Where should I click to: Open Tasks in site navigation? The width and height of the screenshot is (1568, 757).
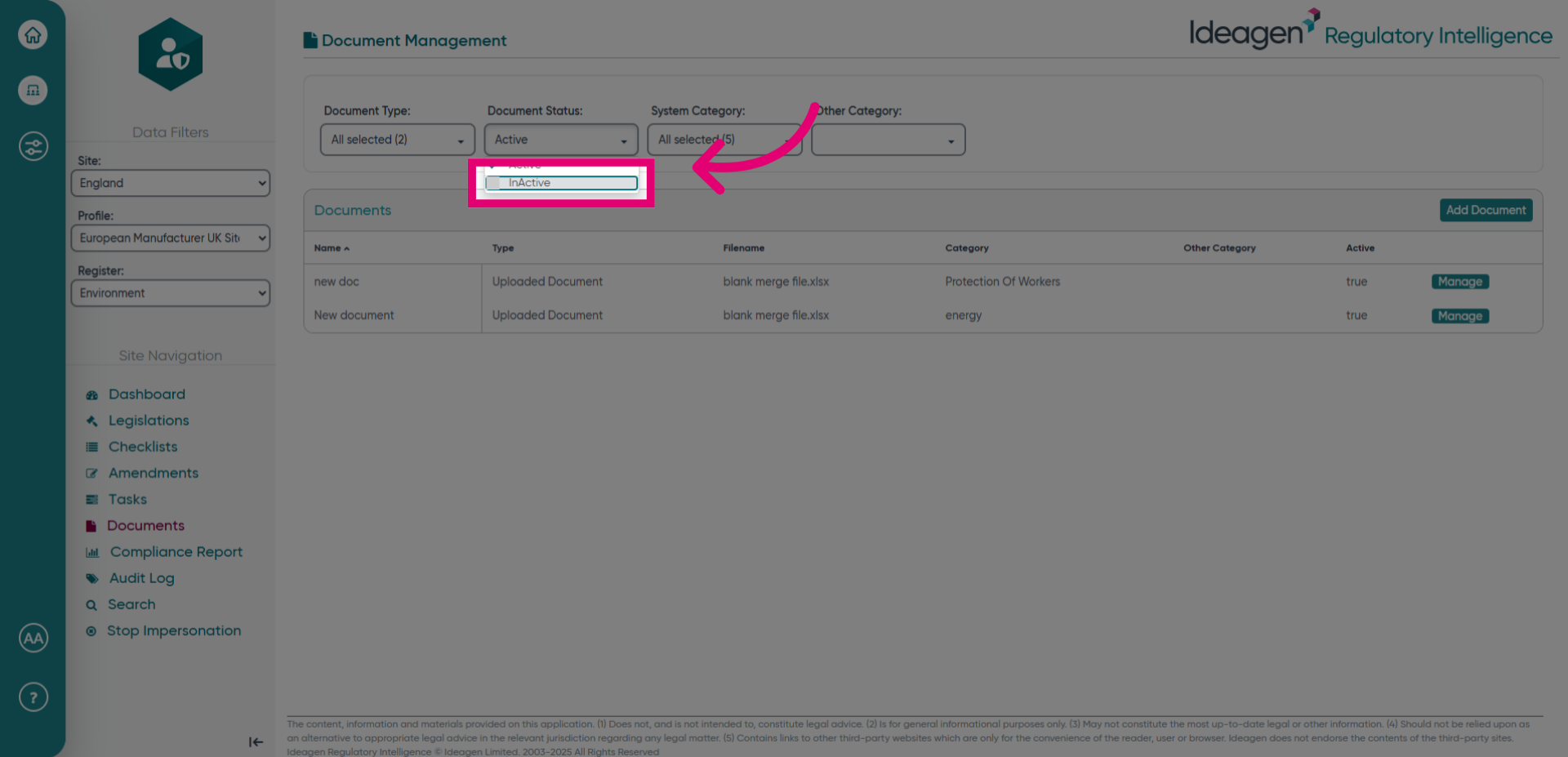[x=127, y=499]
